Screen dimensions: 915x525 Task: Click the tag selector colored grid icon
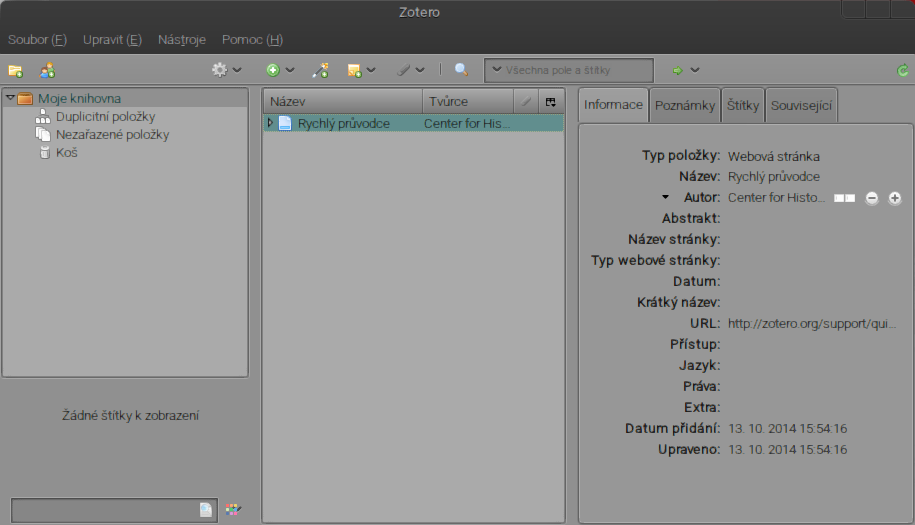point(233,509)
